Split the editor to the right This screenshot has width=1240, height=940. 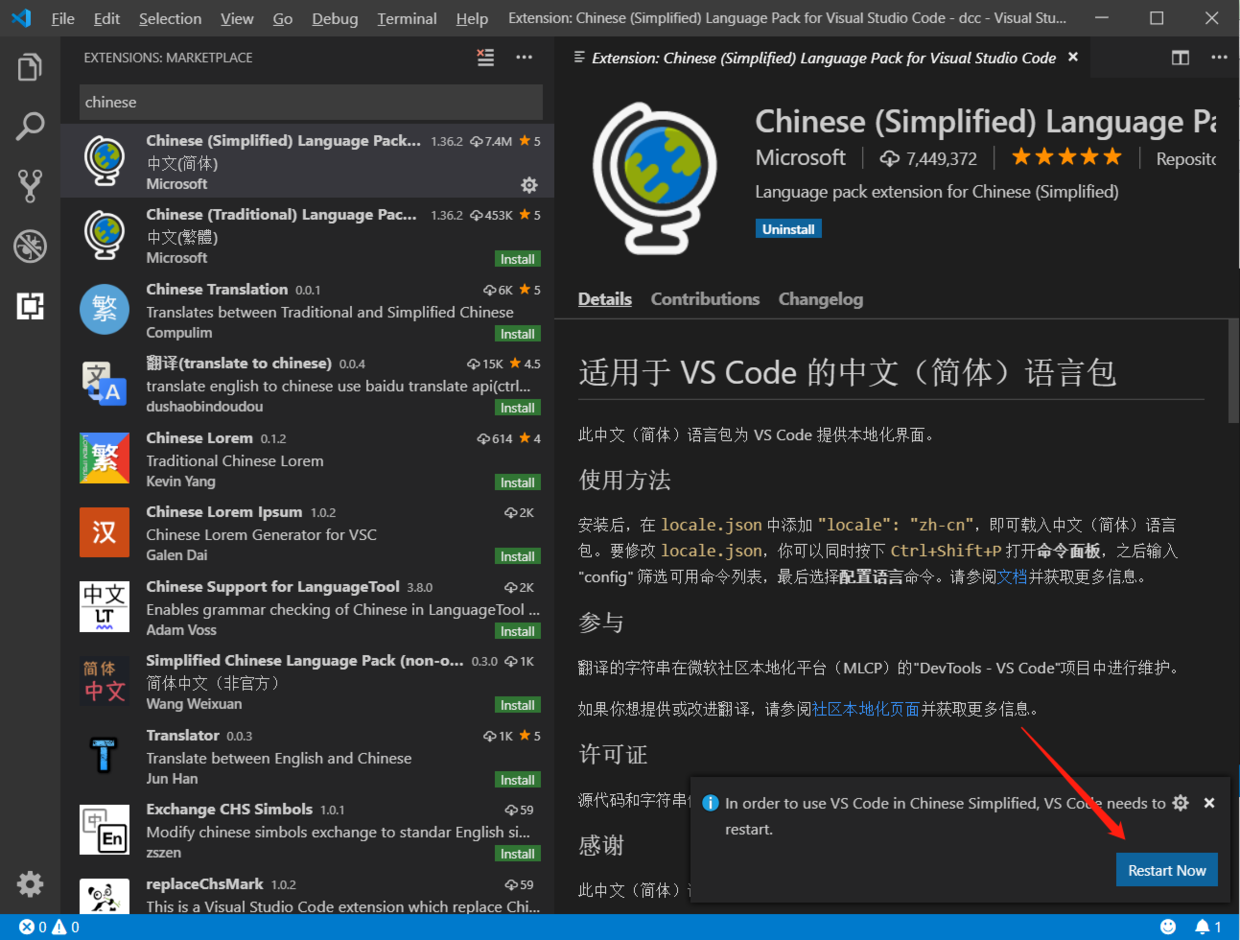(x=1180, y=58)
